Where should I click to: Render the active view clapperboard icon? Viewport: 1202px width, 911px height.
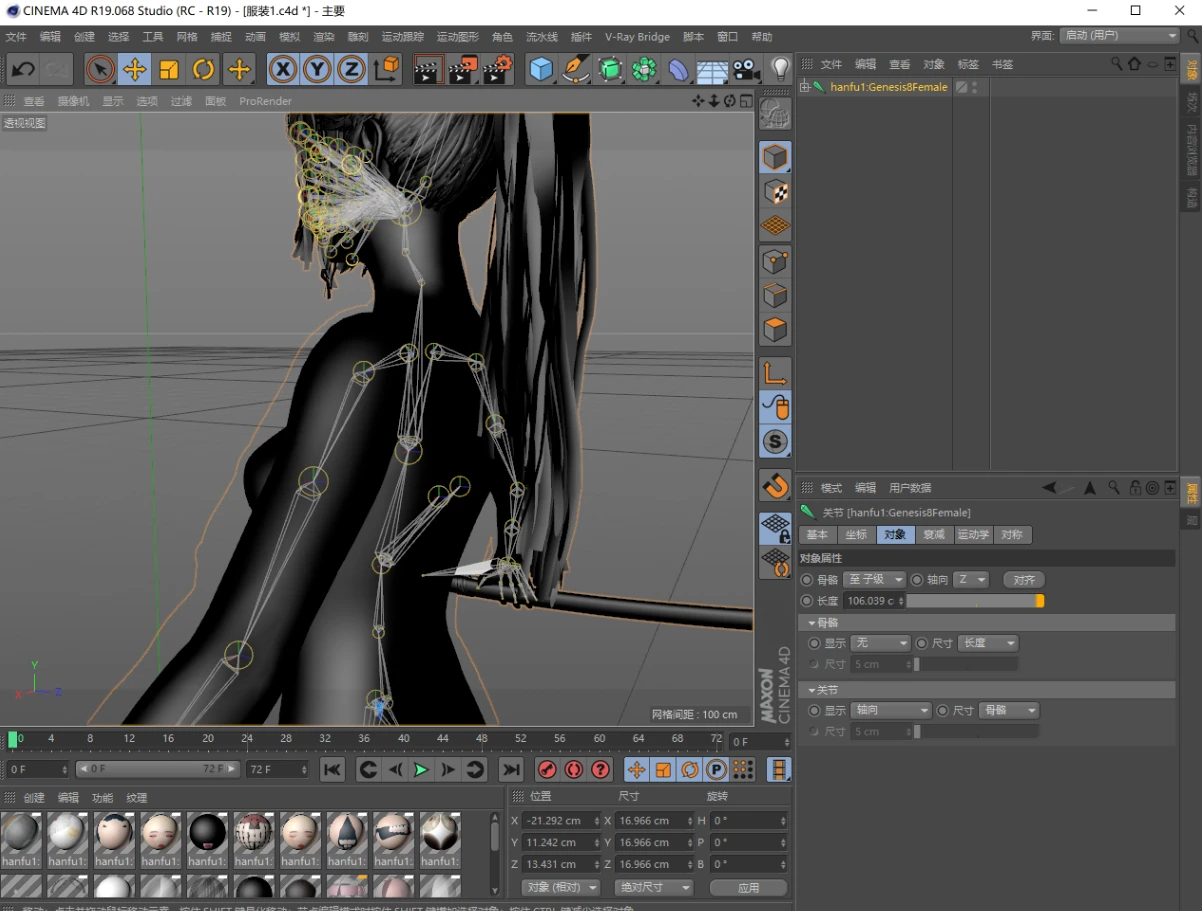pyautogui.click(x=429, y=69)
